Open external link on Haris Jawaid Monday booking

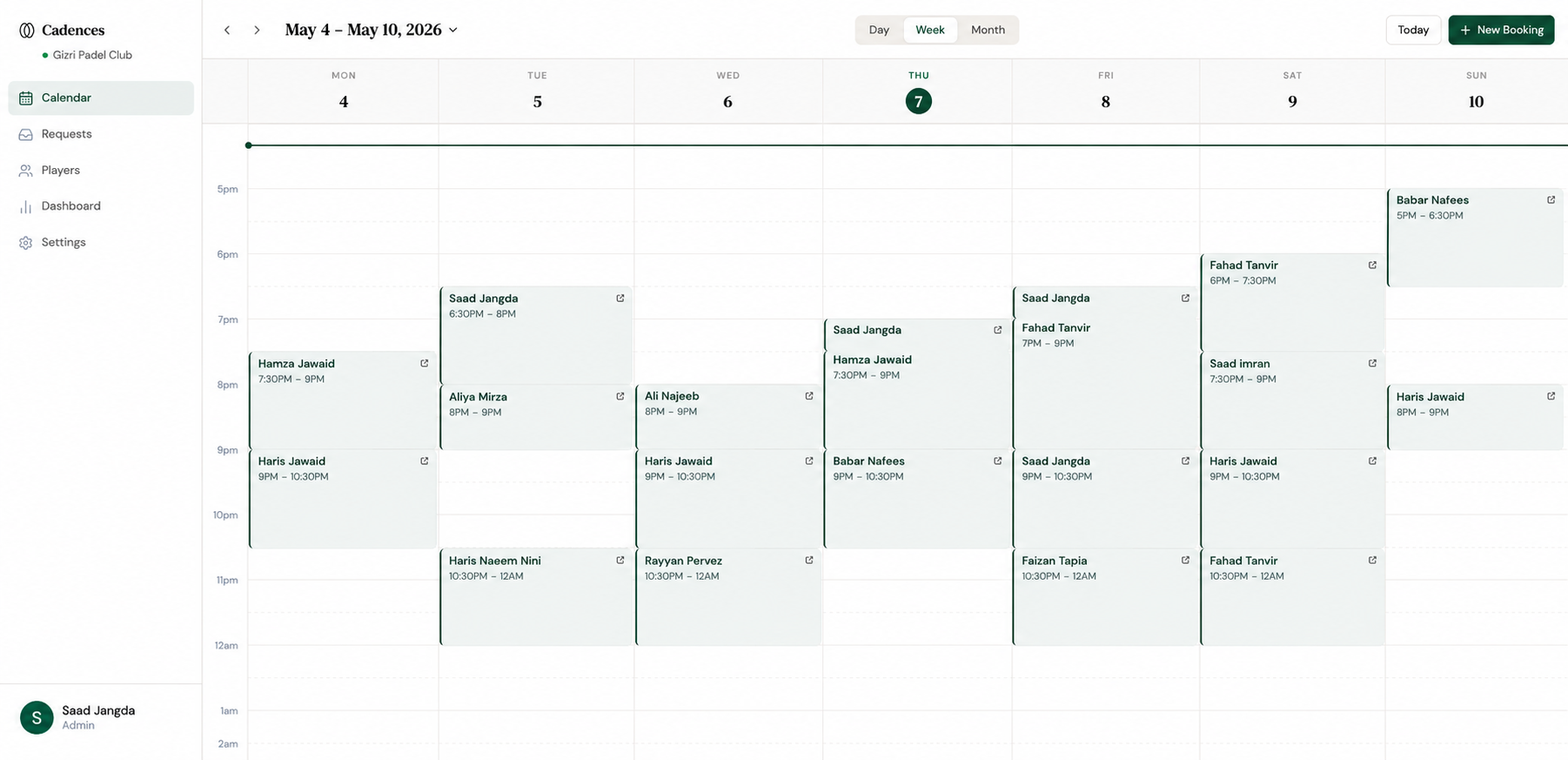425,461
